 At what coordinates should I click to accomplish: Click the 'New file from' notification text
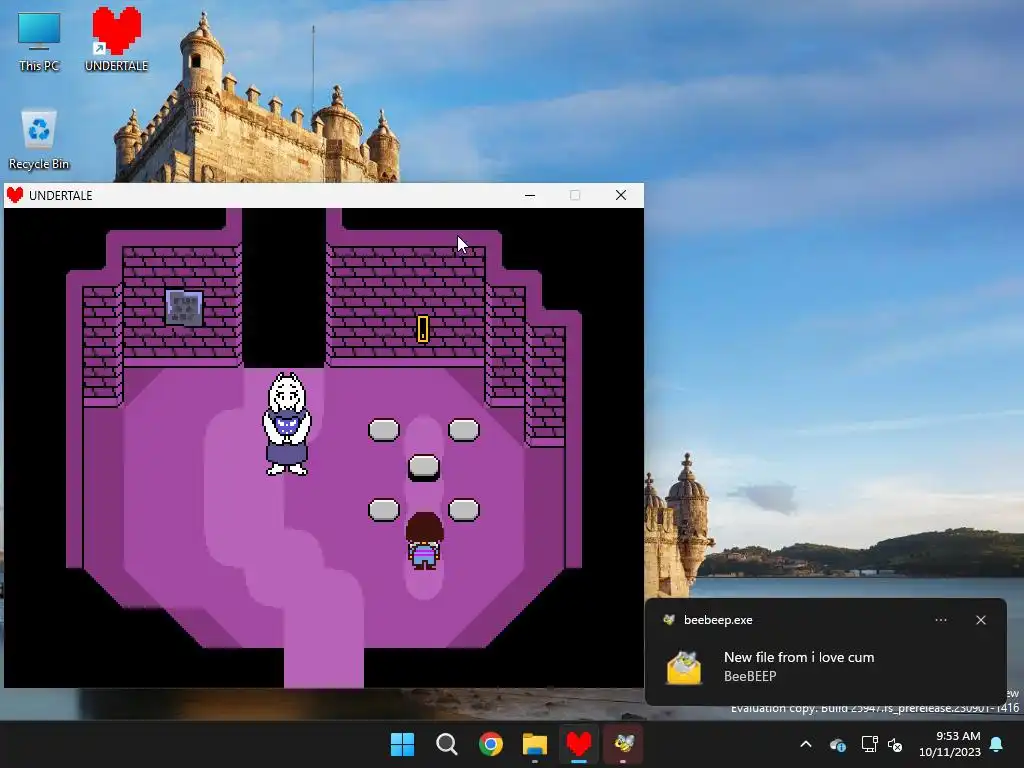[799, 657]
